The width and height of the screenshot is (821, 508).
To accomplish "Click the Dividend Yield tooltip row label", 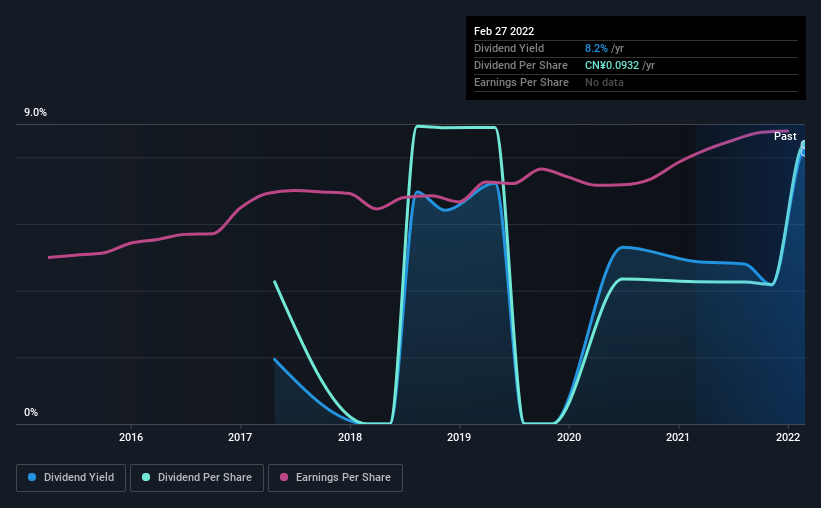I will tap(509, 48).
